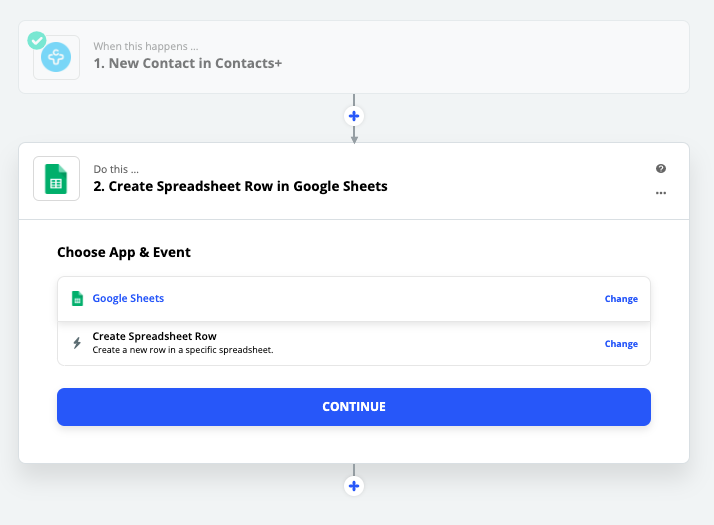
Task: Click the lightning bolt event icon
Action: click(x=77, y=343)
